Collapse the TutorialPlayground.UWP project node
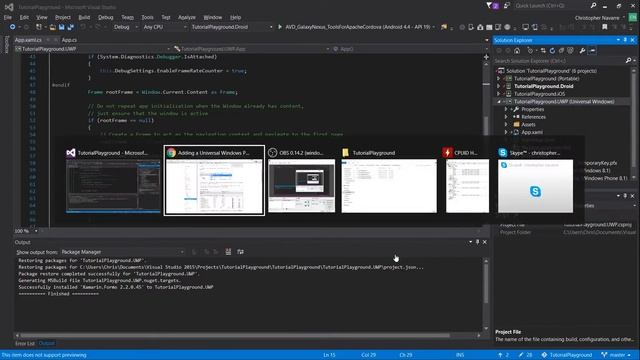The width and height of the screenshot is (640, 360). [498, 102]
